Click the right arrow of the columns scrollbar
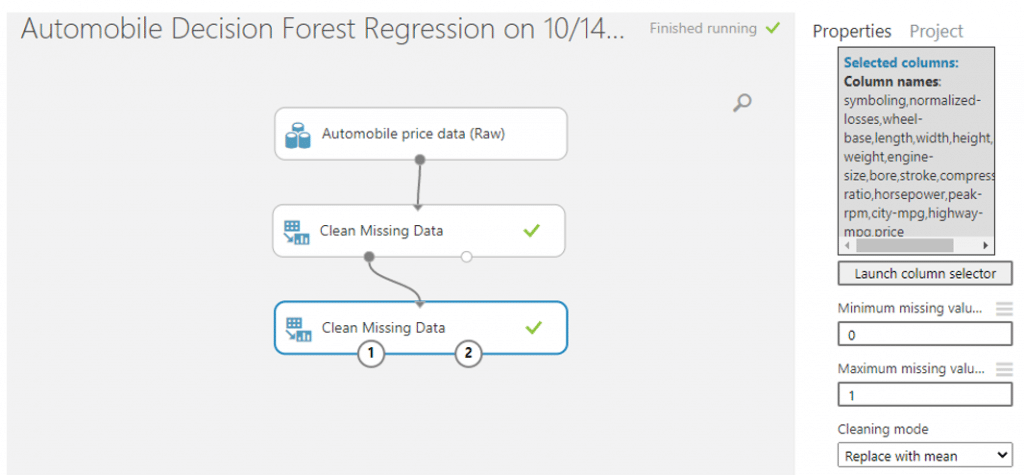Screen dimensions: 1024x475 click(x=985, y=246)
